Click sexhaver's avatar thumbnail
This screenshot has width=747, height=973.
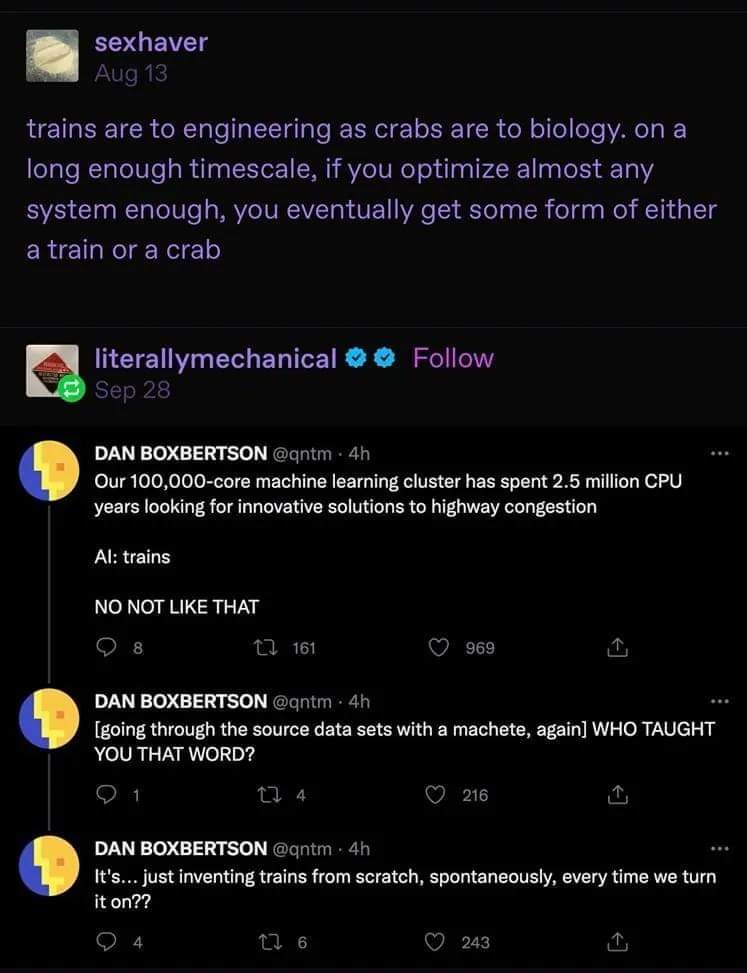[x=53, y=55]
